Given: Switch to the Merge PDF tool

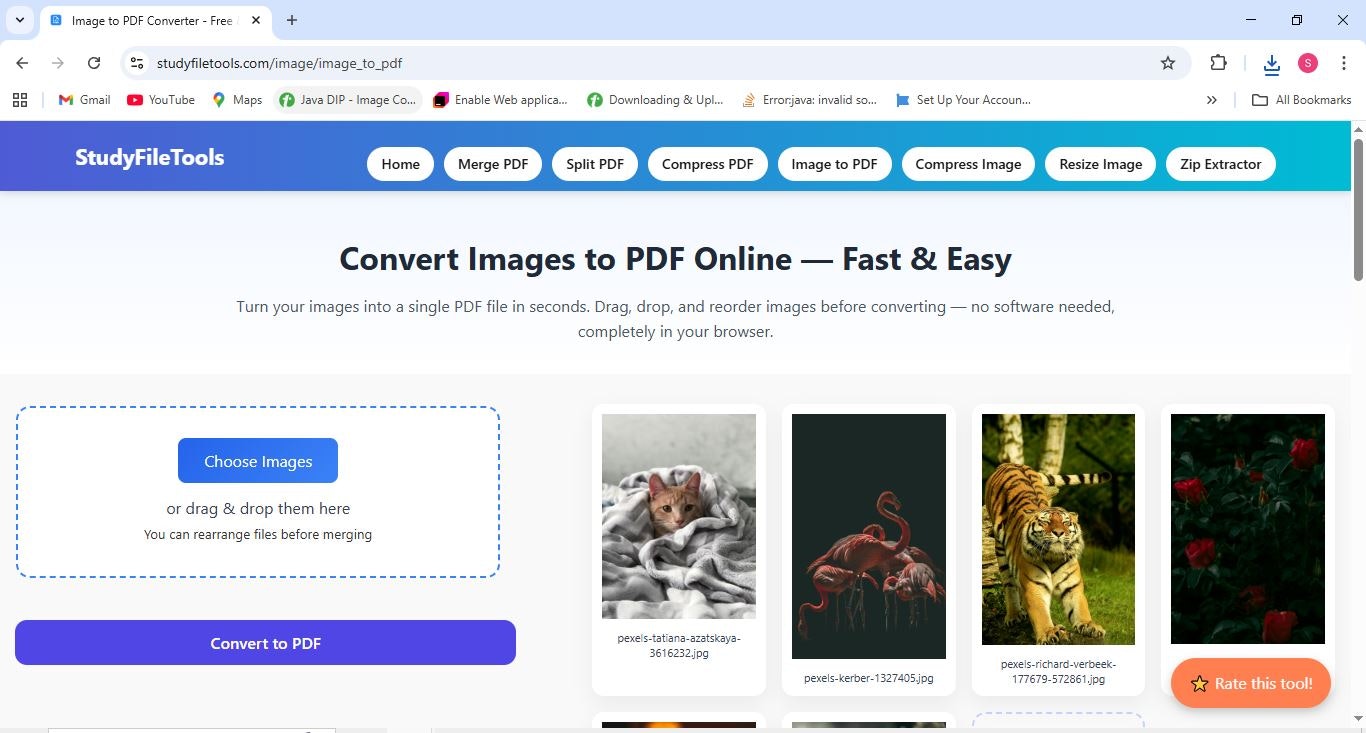Looking at the screenshot, I should pyautogui.click(x=492, y=163).
